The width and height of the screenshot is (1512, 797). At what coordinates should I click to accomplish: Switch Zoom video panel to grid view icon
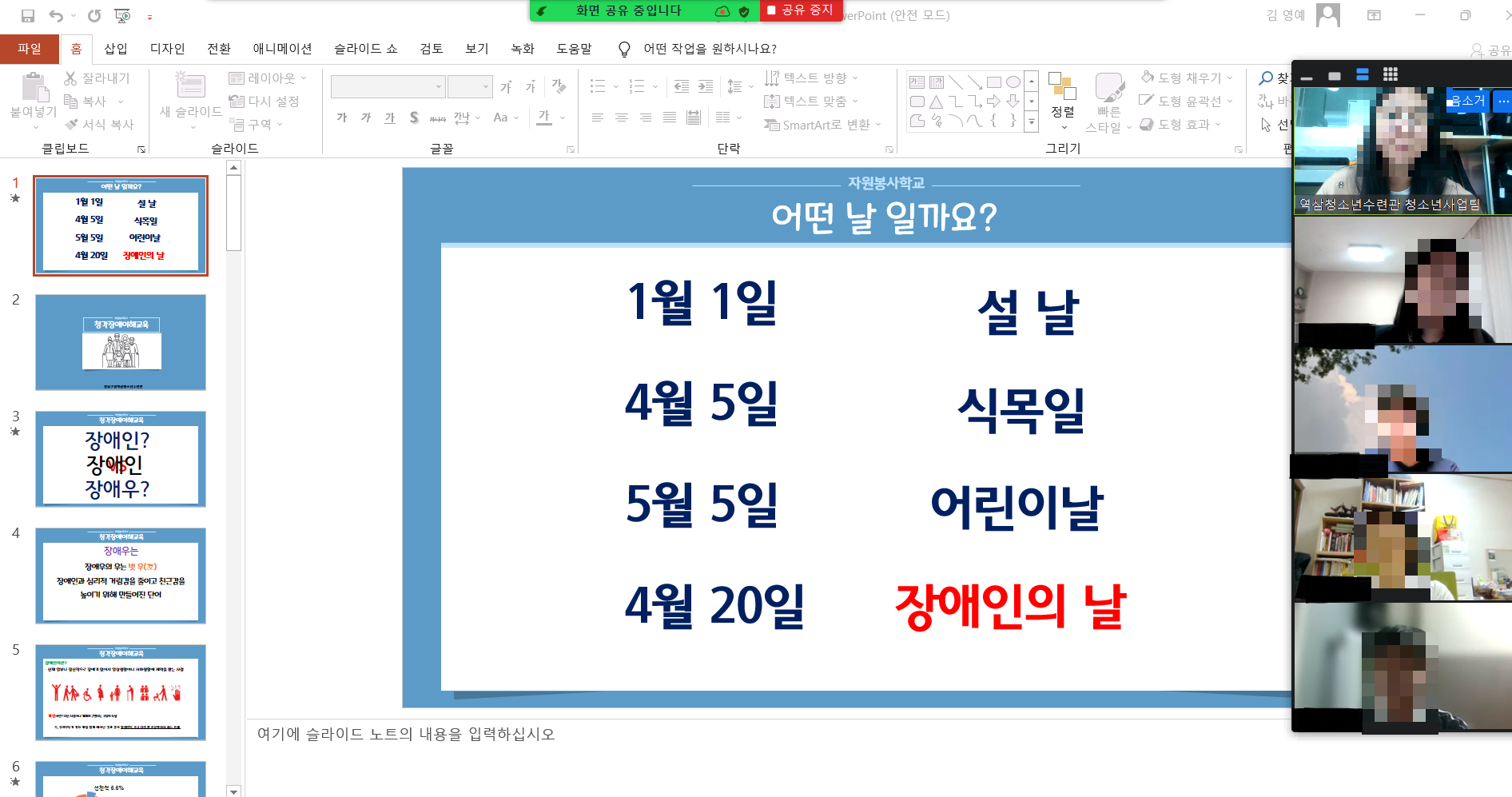click(x=1391, y=74)
